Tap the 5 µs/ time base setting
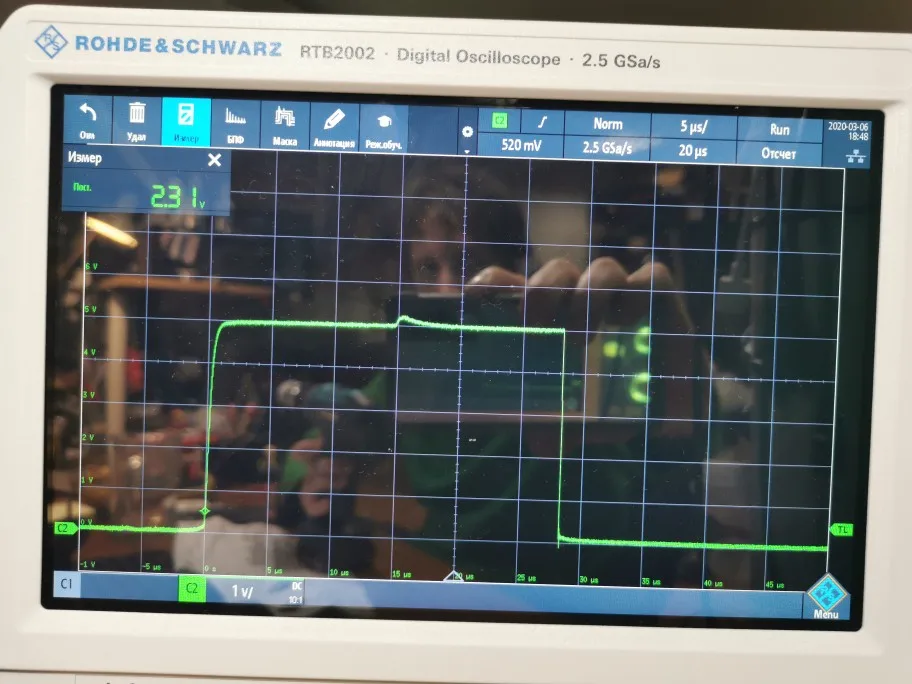Viewport: 912px width, 684px height. (693, 126)
